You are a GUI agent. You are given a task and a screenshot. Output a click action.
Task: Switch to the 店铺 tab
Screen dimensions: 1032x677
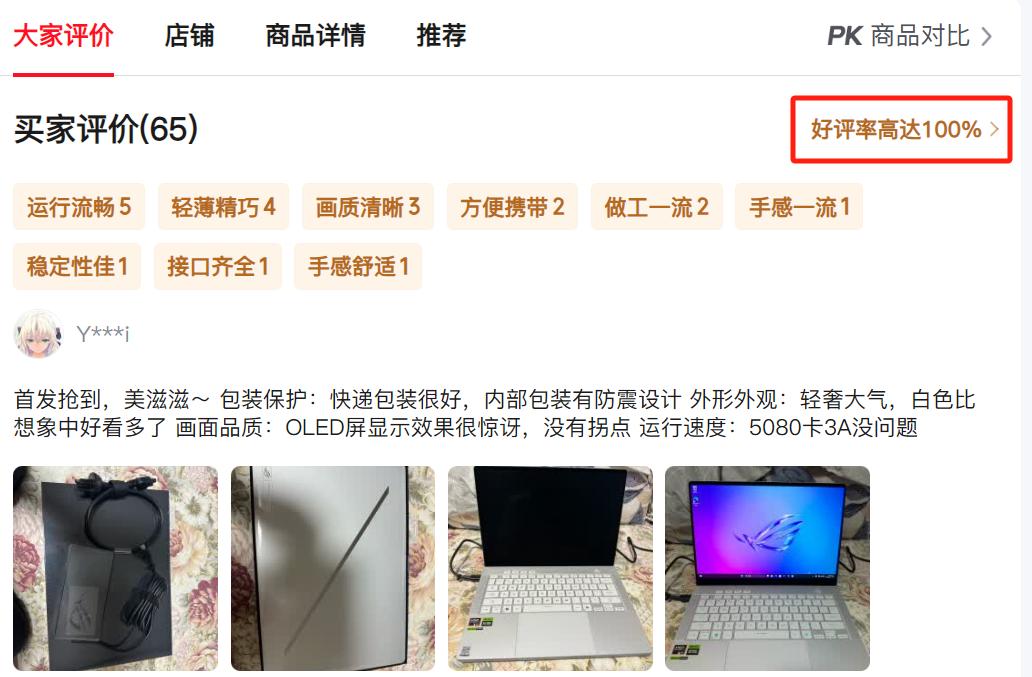pyautogui.click(x=189, y=36)
